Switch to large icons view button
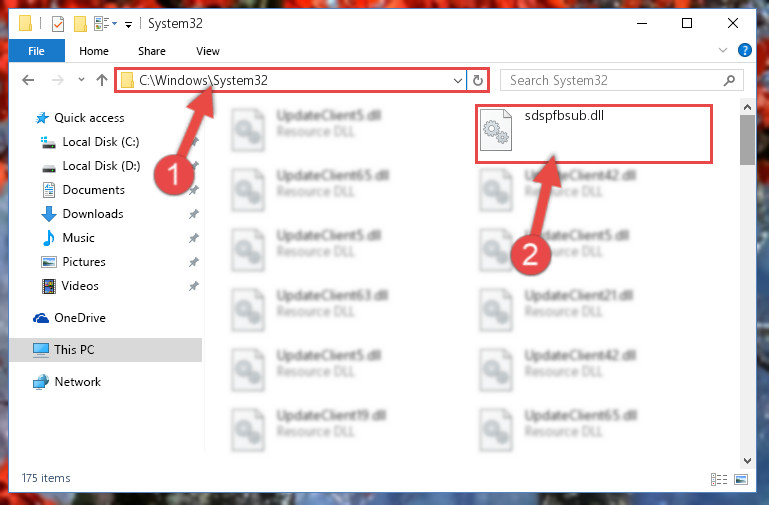This screenshot has width=769, height=505. (741, 479)
